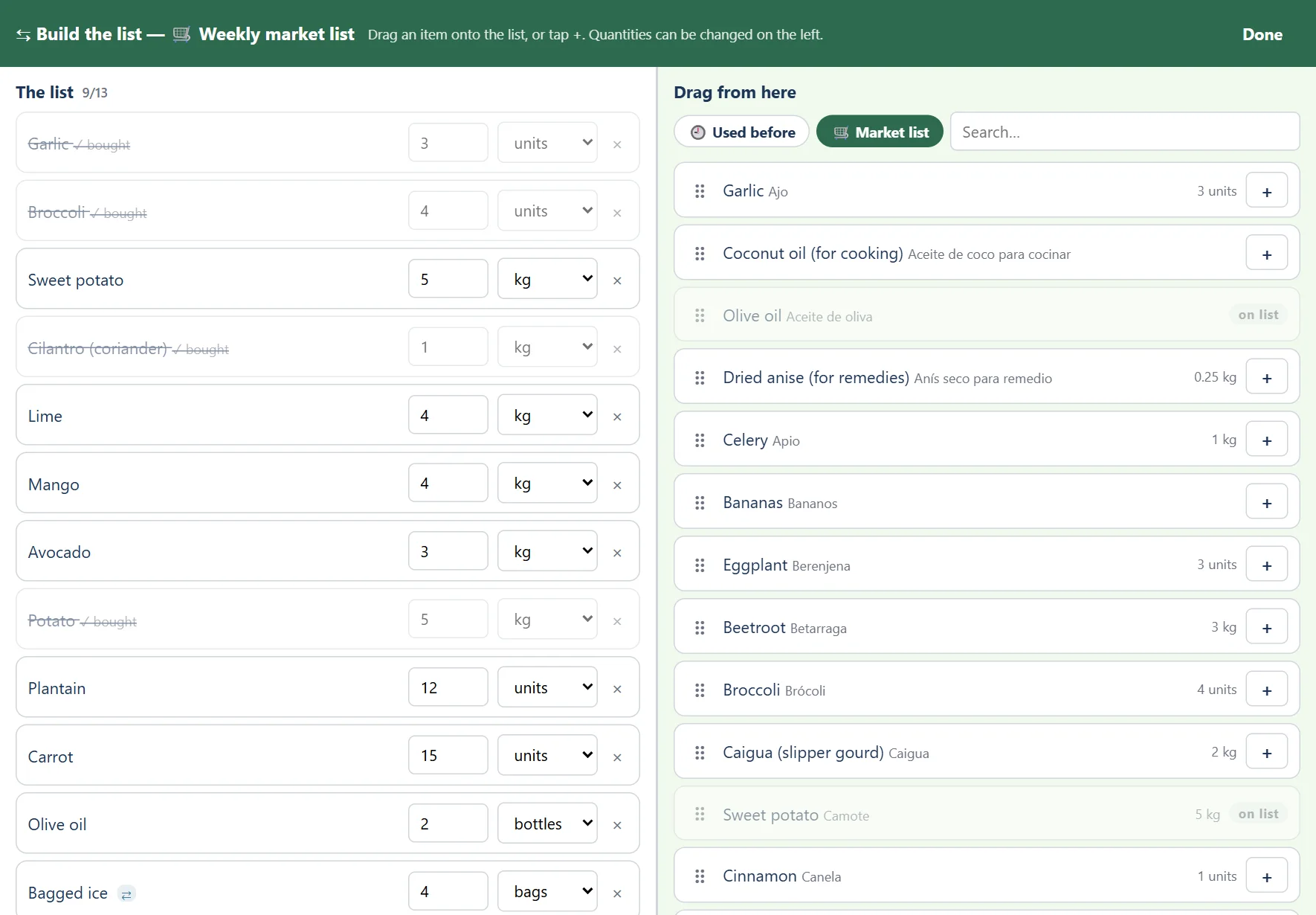
Task: Delete the Bagged ice row
Action: point(617,893)
